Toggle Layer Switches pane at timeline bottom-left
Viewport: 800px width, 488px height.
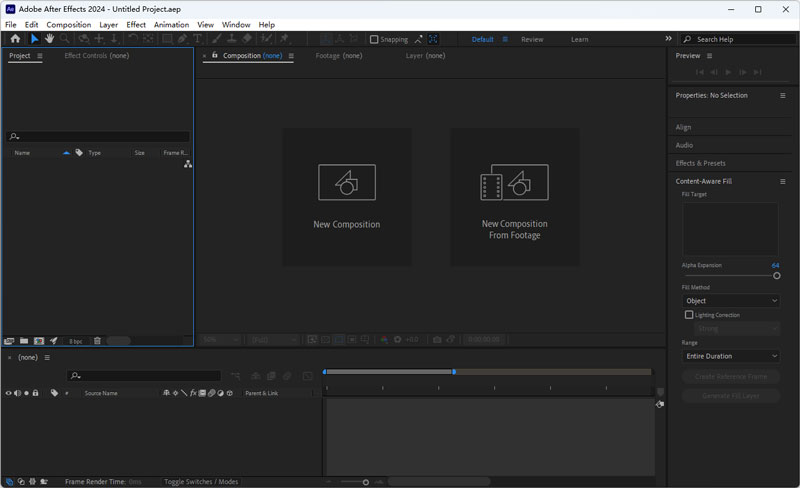(x=9, y=481)
